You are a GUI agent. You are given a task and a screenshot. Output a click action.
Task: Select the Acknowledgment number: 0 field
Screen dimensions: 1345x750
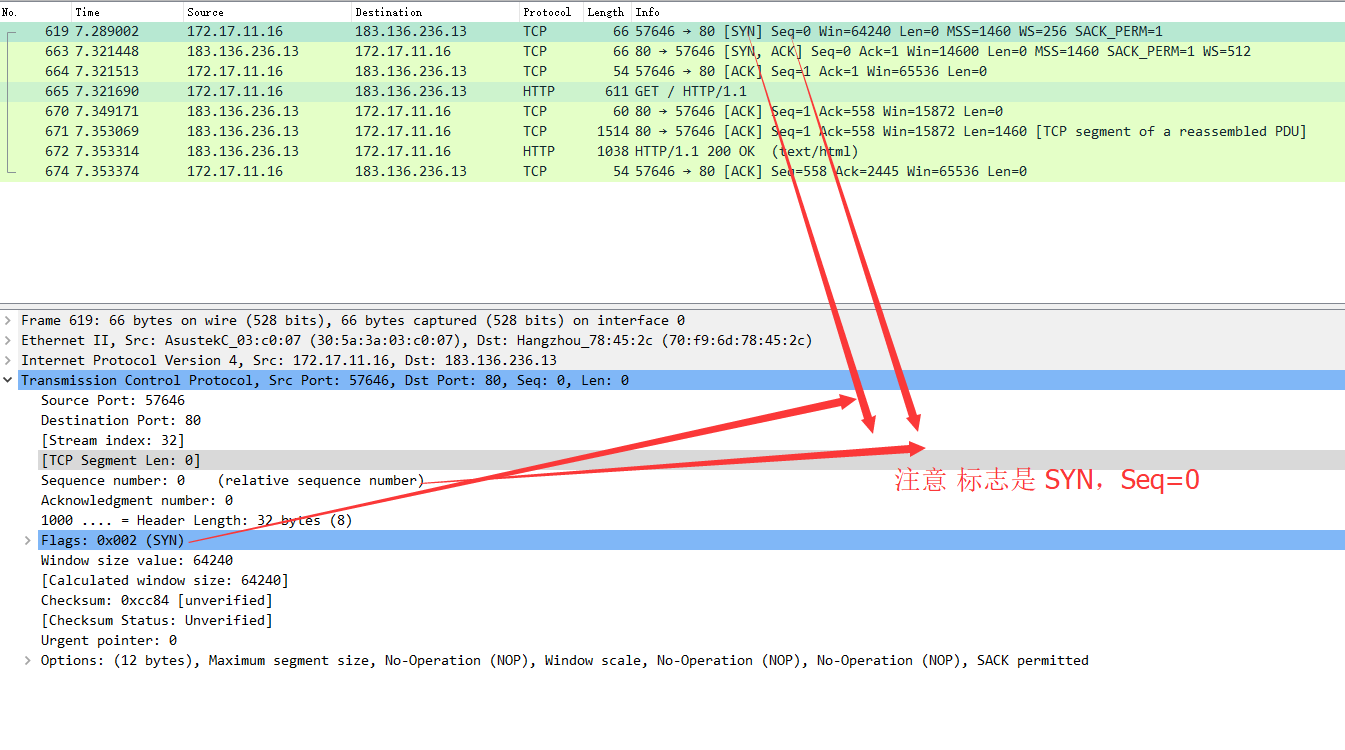coord(137,501)
